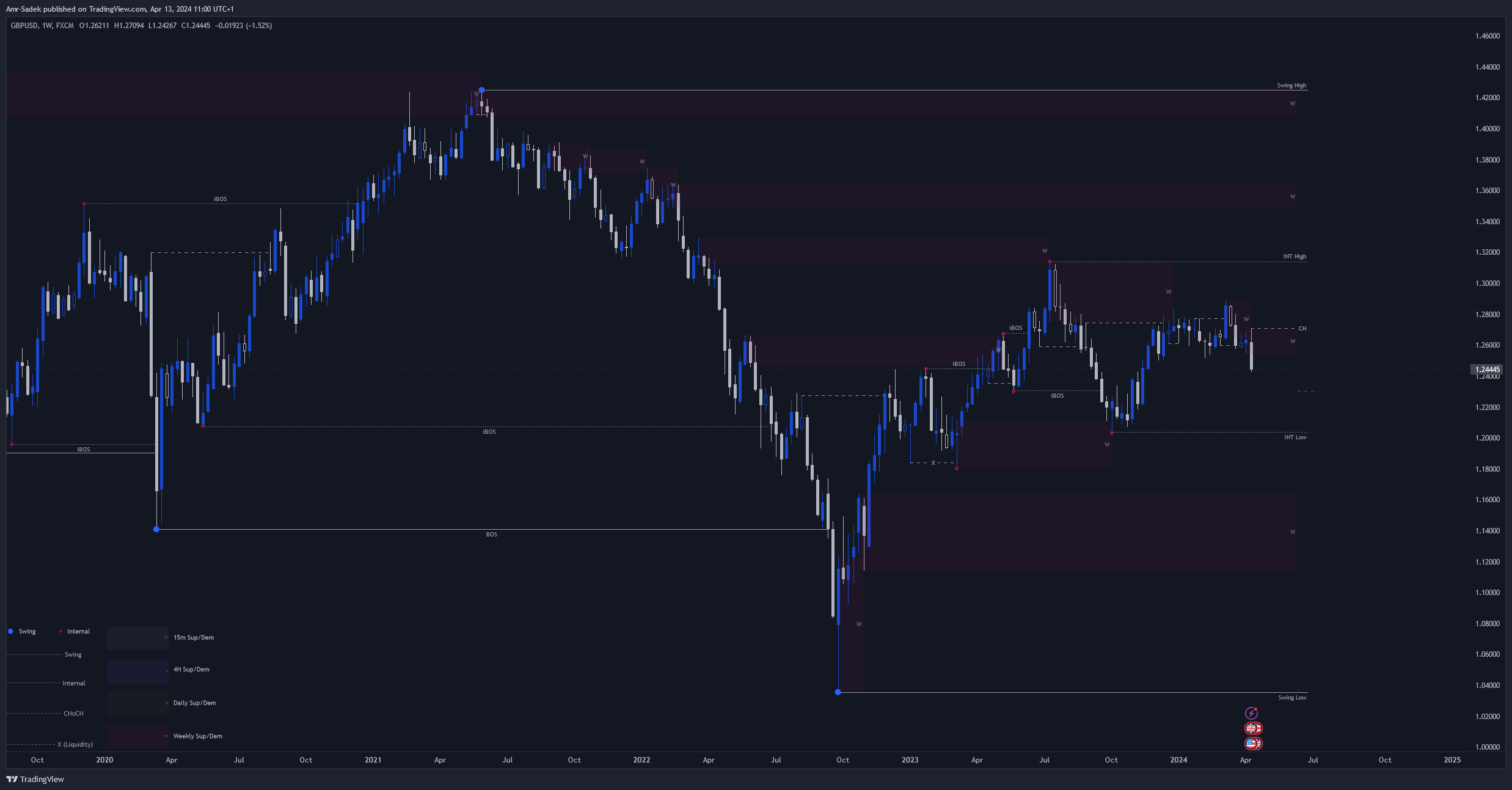Viewport: 1512px width, 790px height.
Task: Click the Swing Low label
Action: 1292,698
